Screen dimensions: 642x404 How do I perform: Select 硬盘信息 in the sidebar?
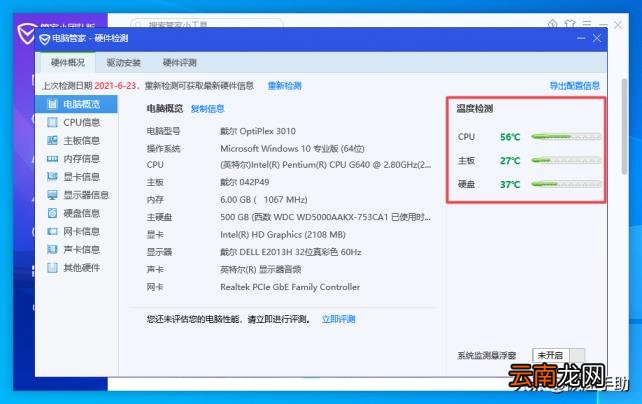(x=76, y=213)
